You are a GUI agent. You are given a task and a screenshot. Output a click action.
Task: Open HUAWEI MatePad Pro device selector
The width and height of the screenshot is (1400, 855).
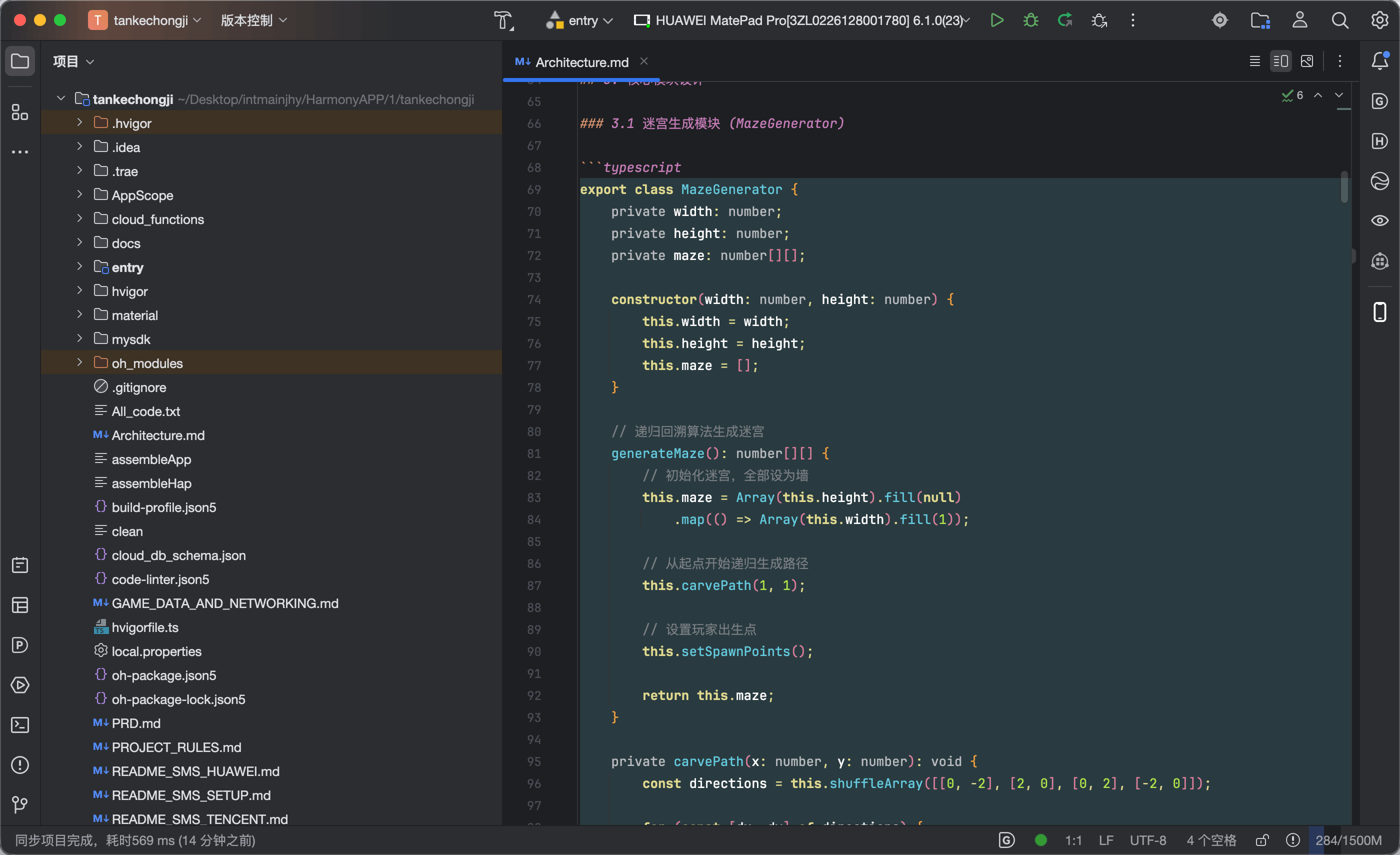click(x=802, y=20)
